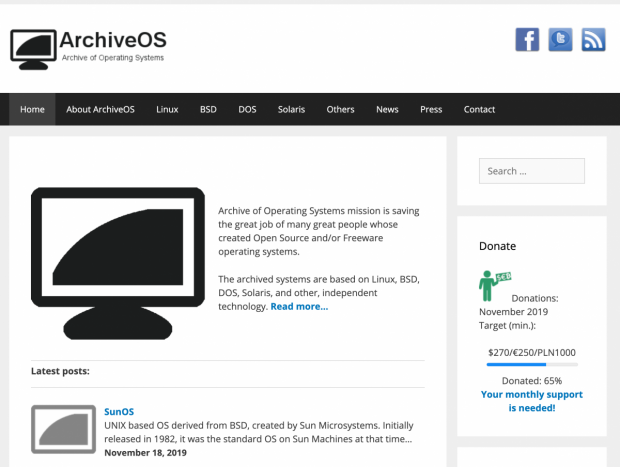Viewport: 620px width, 467px height.
Task: Click the donation progress bar
Action: (532, 365)
